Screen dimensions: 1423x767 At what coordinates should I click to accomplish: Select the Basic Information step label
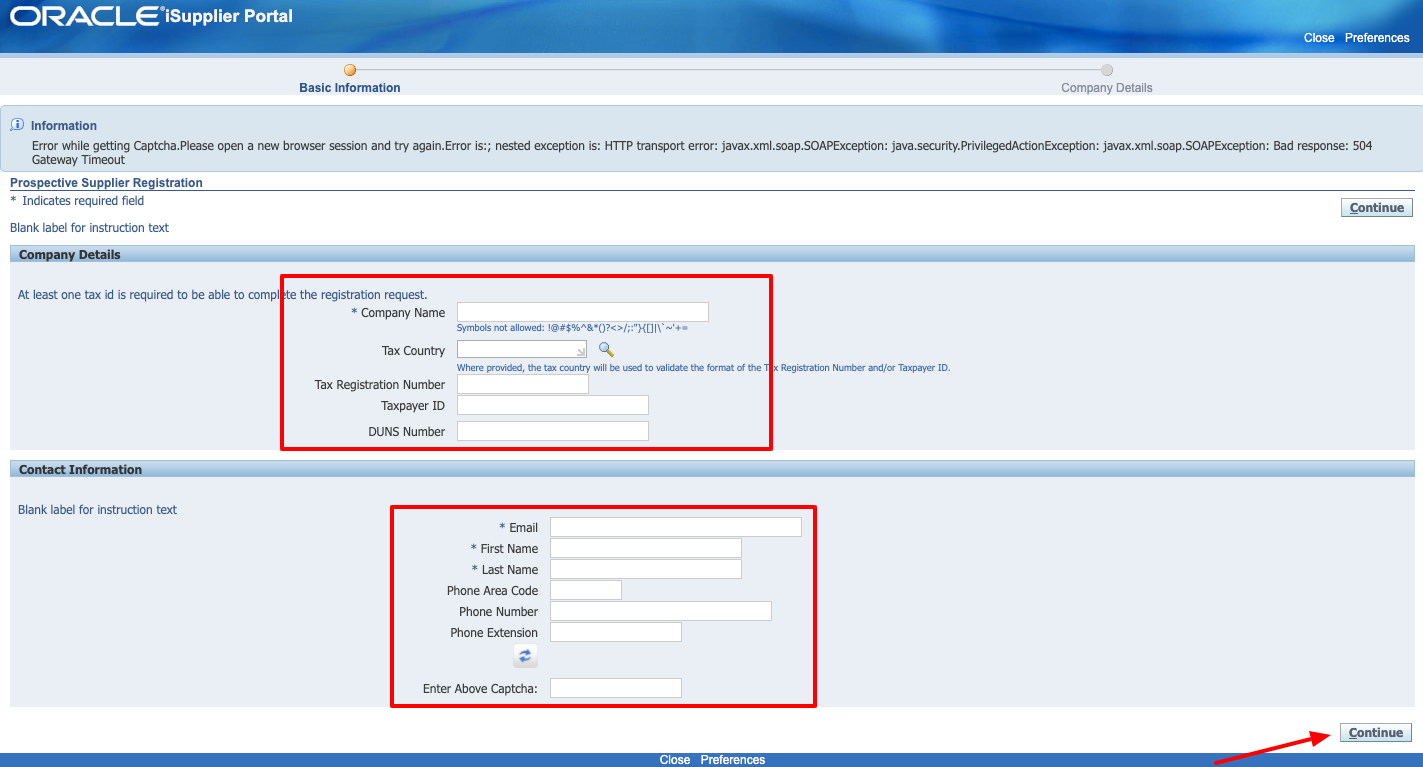tap(350, 88)
